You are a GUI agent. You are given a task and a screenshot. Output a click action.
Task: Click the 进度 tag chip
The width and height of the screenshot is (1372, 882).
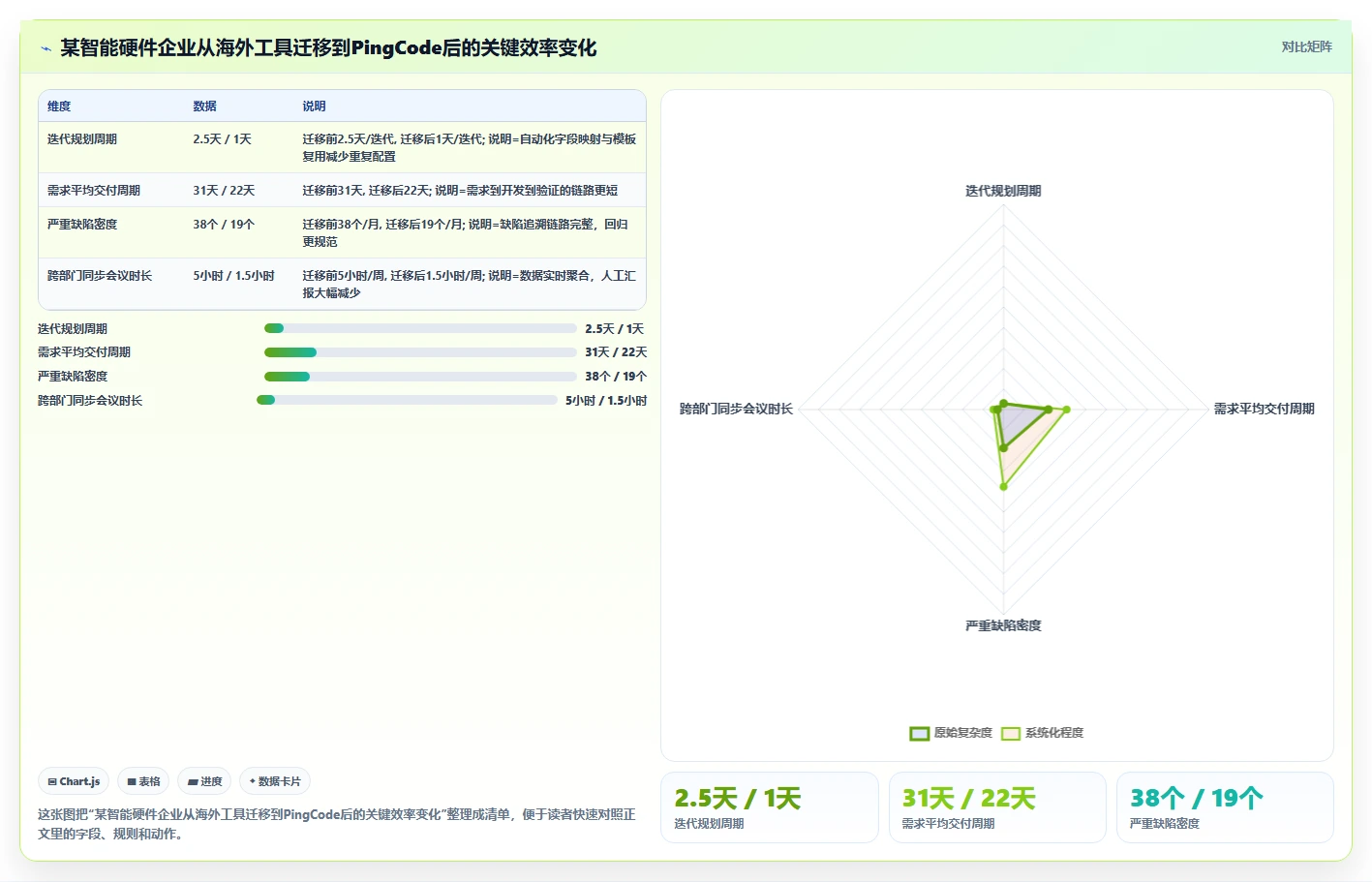204,781
